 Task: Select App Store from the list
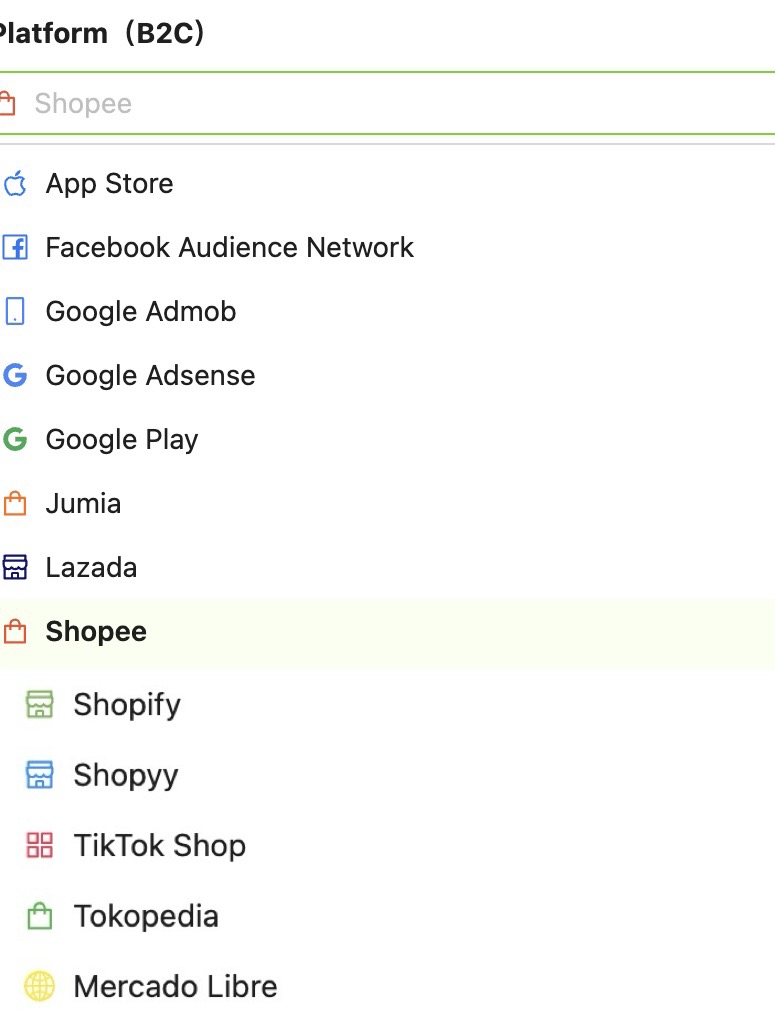pos(109,184)
